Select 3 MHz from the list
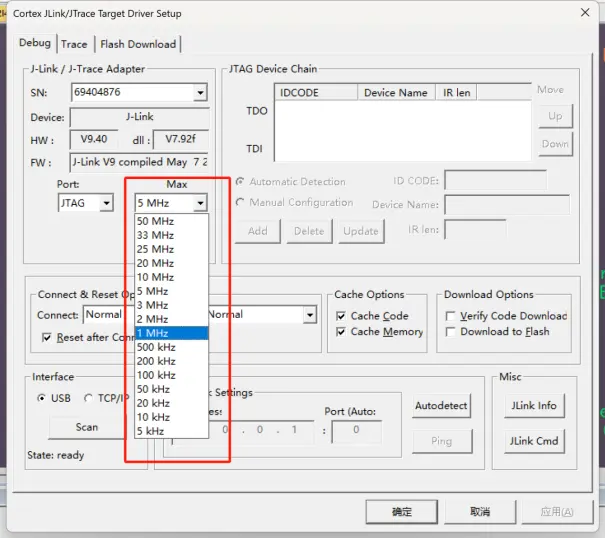Screen dimensions: 606x539 pos(171,305)
